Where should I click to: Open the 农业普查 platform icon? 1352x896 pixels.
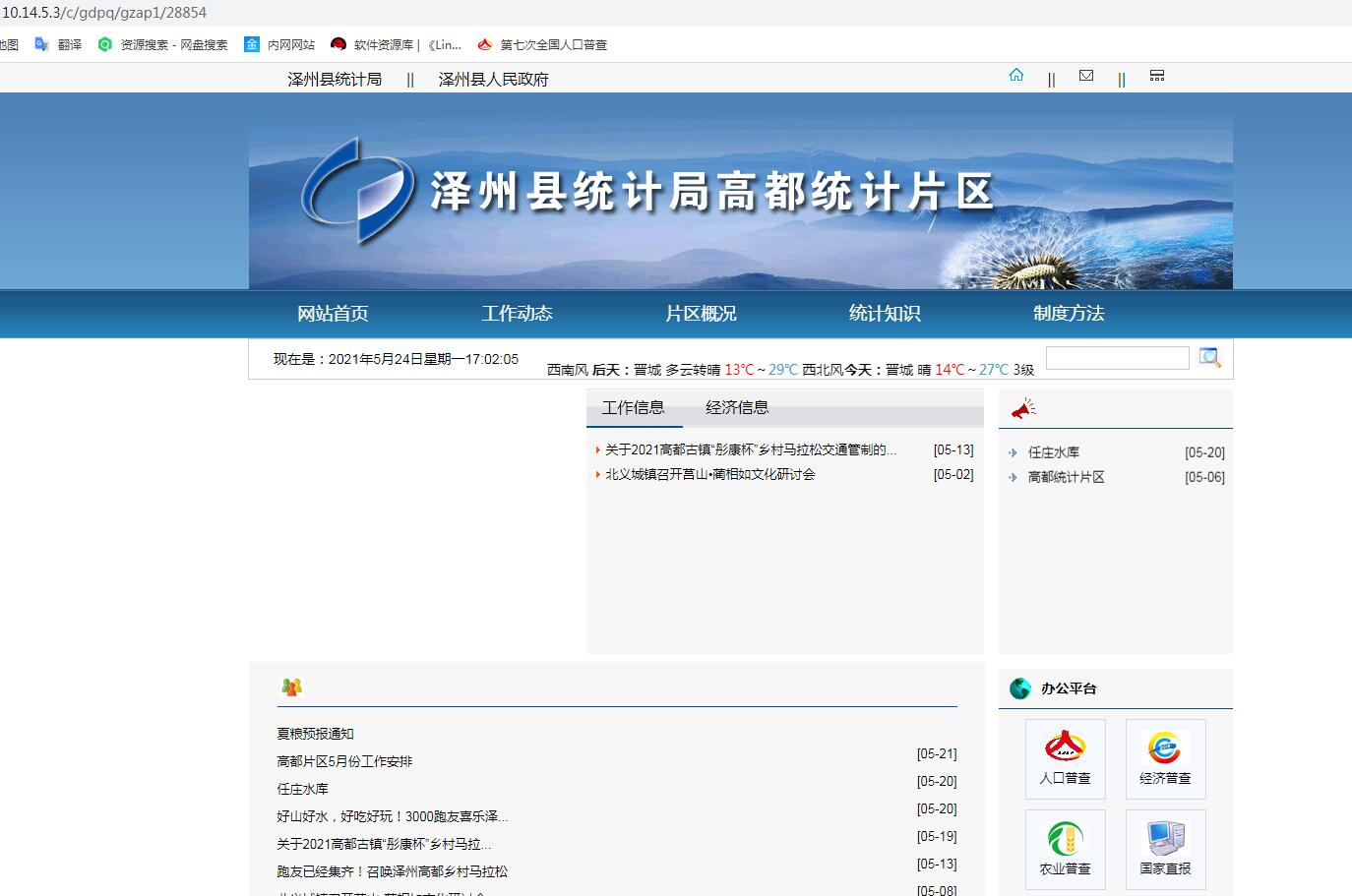point(1066,850)
